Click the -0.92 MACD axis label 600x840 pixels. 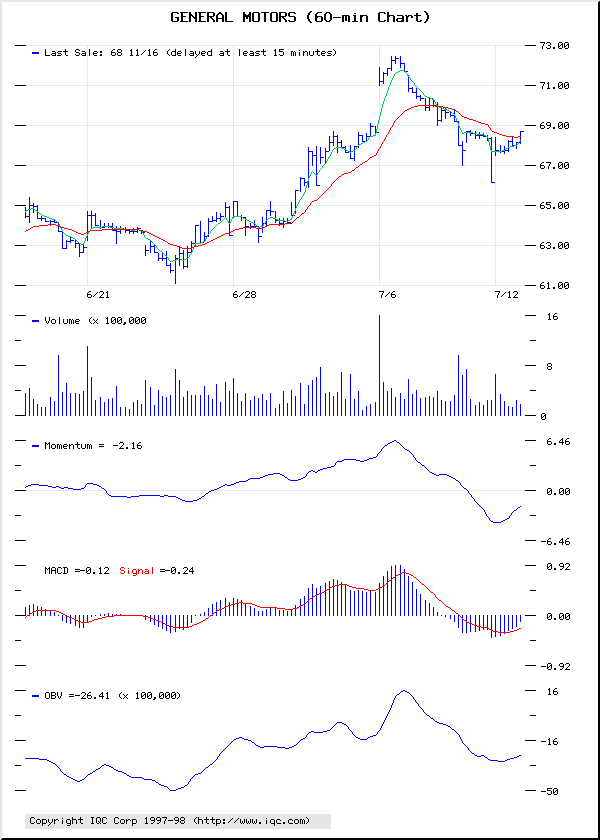pos(554,666)
